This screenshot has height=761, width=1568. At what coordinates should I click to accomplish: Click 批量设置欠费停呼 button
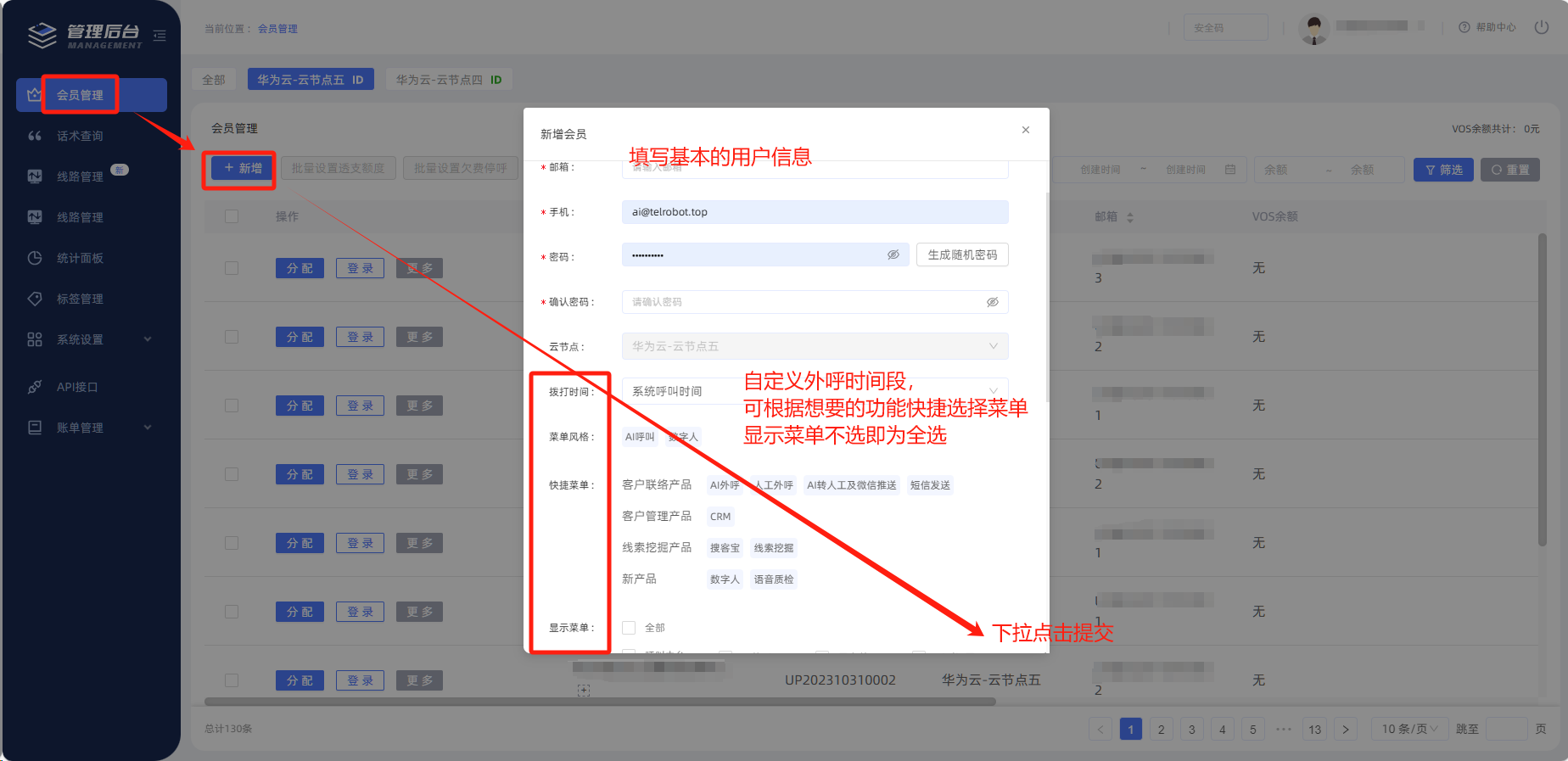click(461, 169)
